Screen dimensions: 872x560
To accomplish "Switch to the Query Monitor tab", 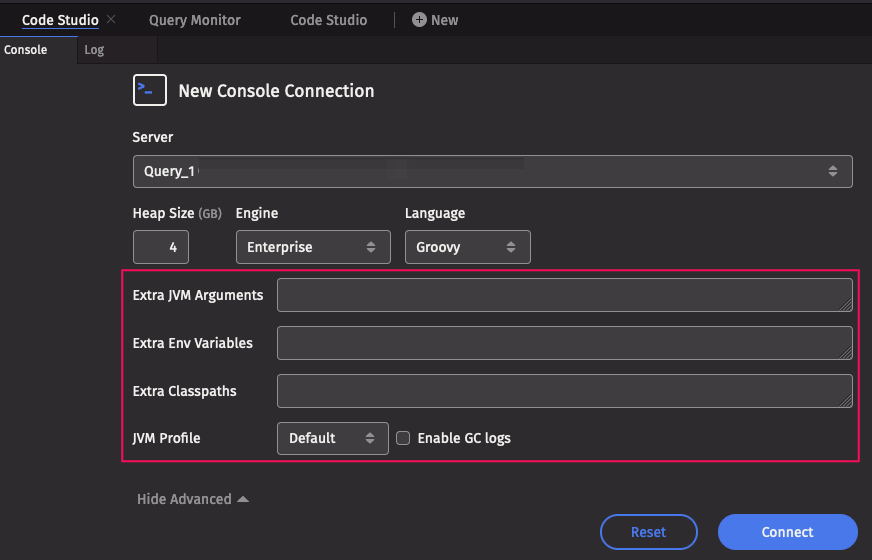I will coord(195,20).
